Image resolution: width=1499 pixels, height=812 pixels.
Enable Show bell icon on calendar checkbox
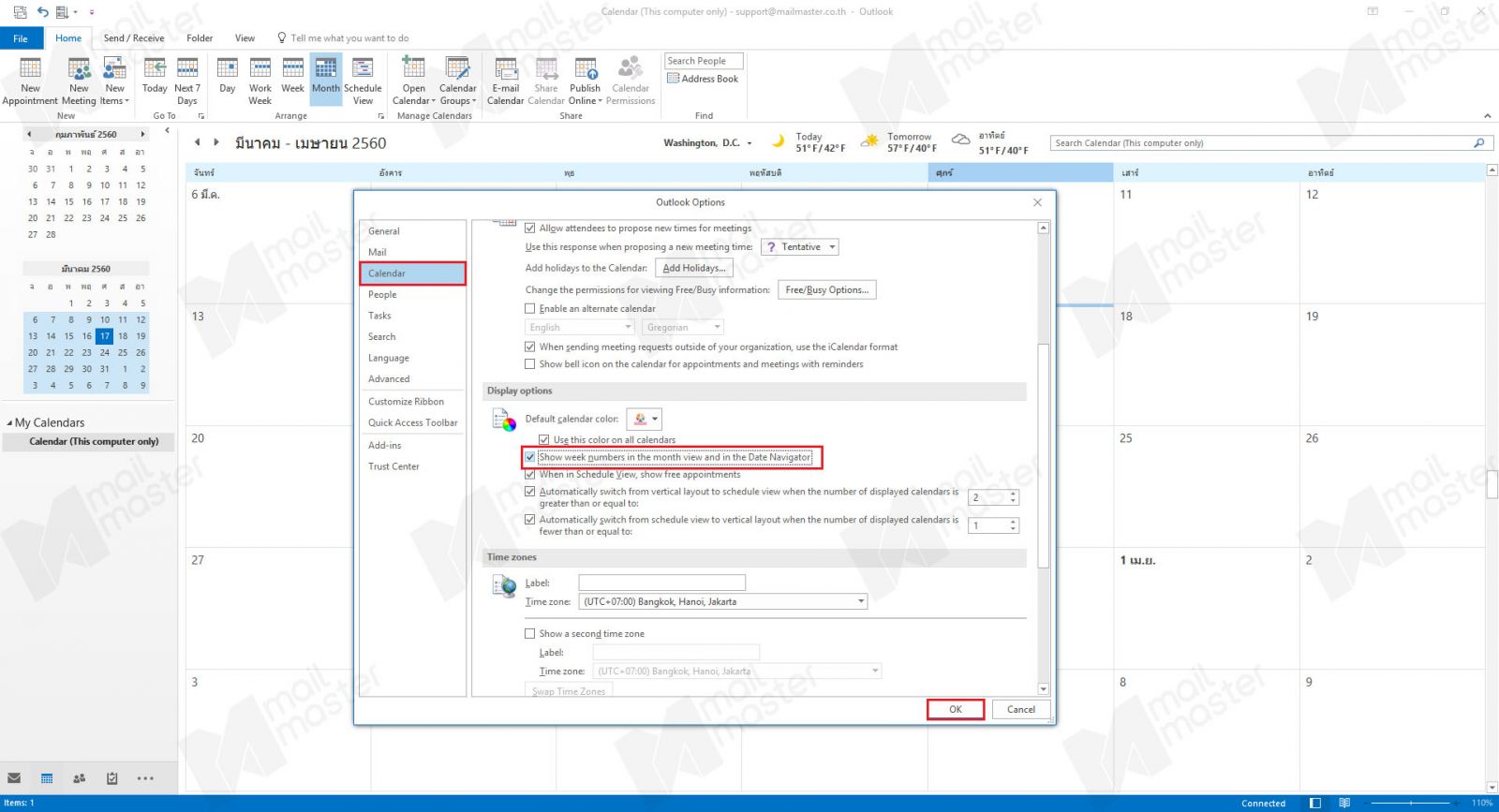point(530,364)
